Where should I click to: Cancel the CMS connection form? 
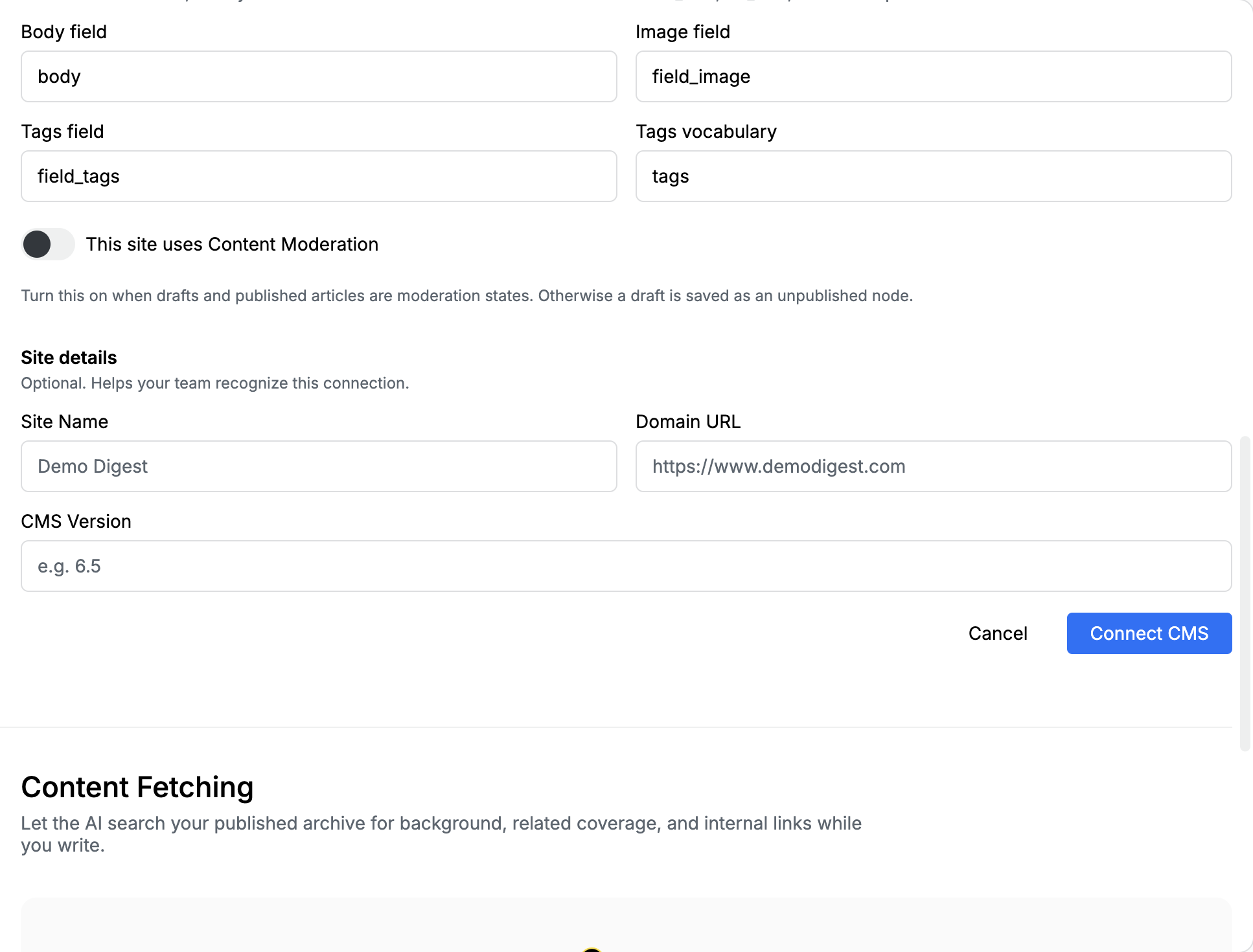point(998,633)
